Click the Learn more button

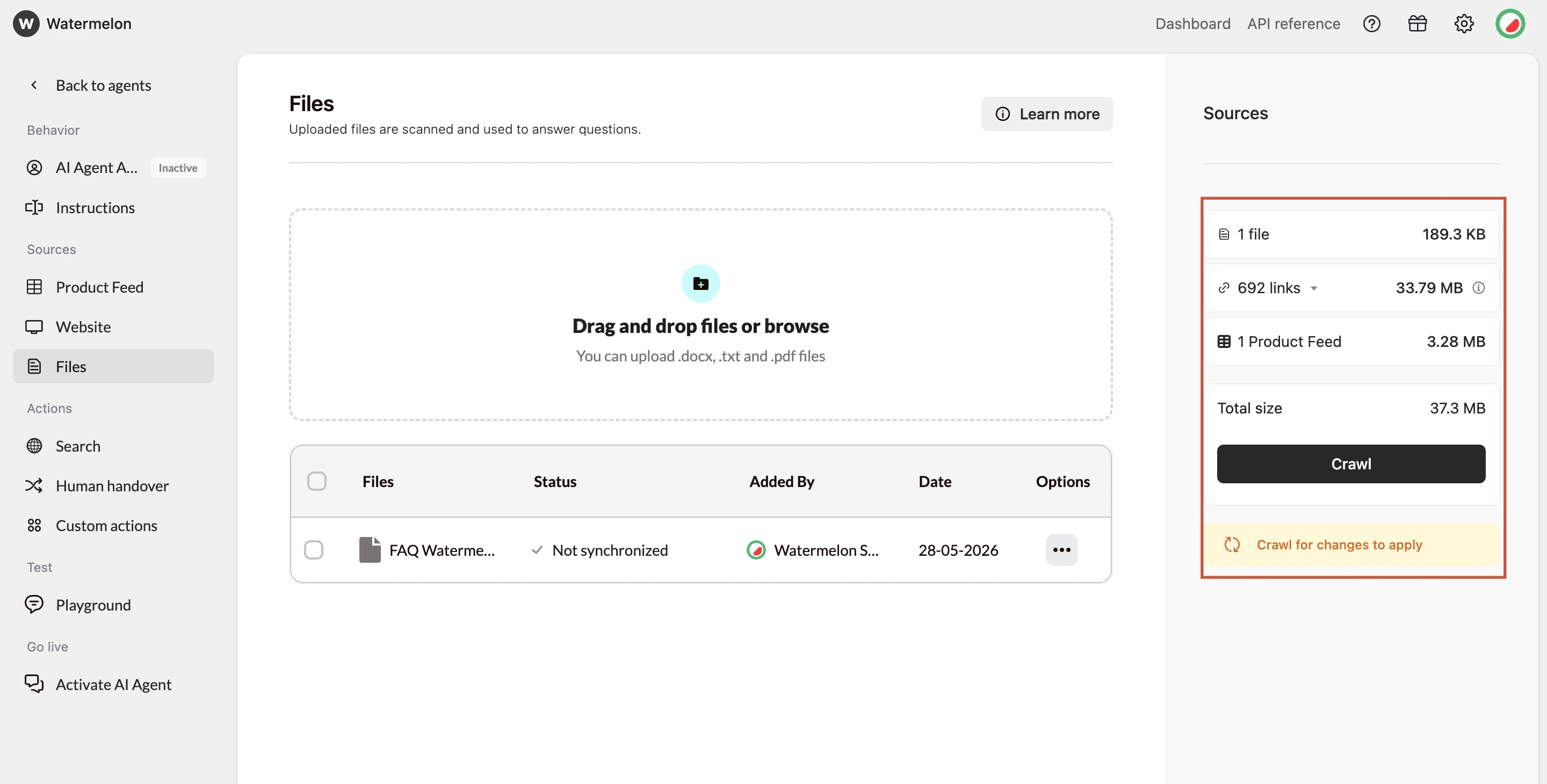tap(1047, 114)
